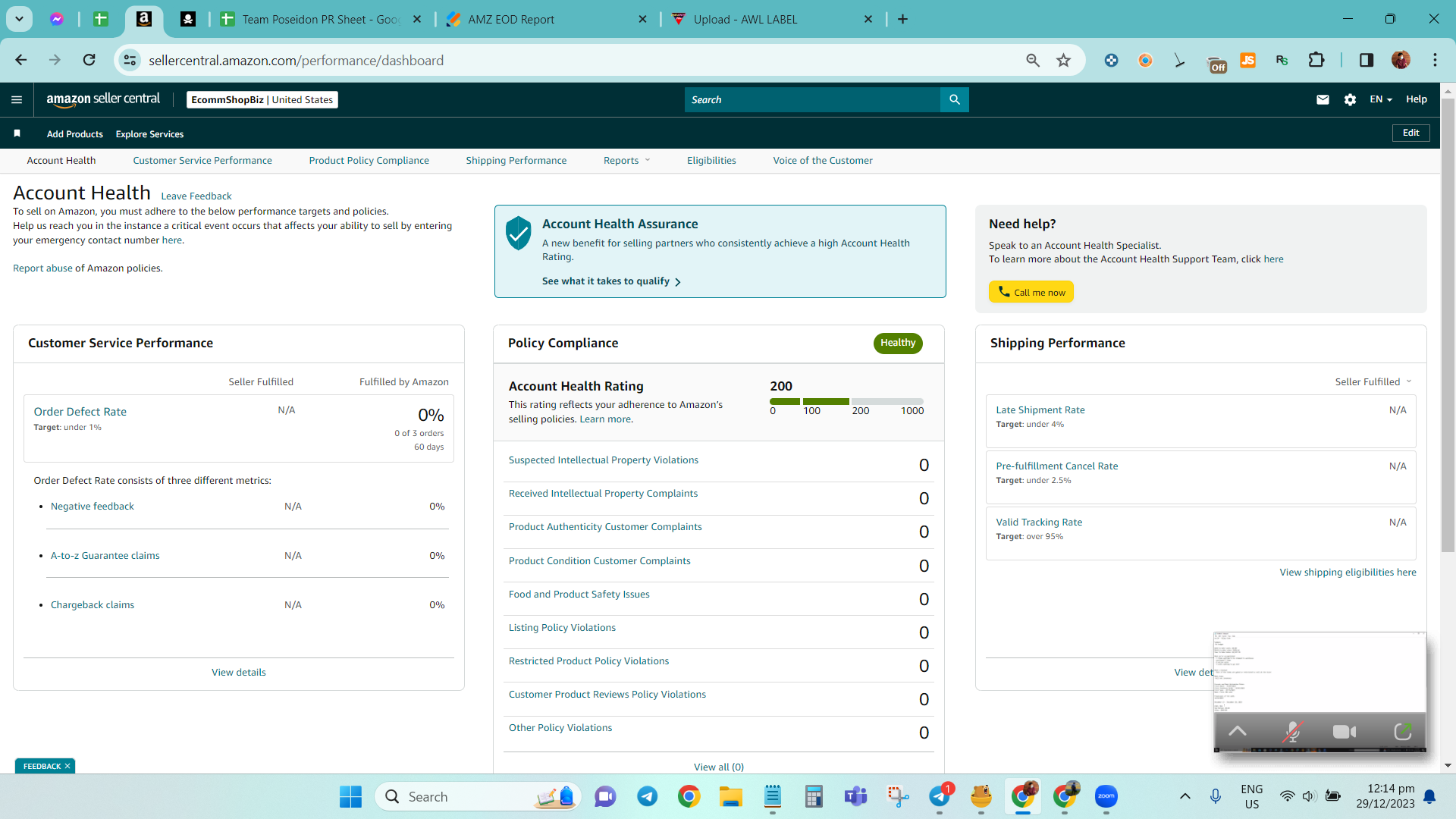Image resolution: width=1456 pixels, height=819 pixels.
Task: Open Microsoft Teams from the taskbar
Action: click(x=856, y=796)
